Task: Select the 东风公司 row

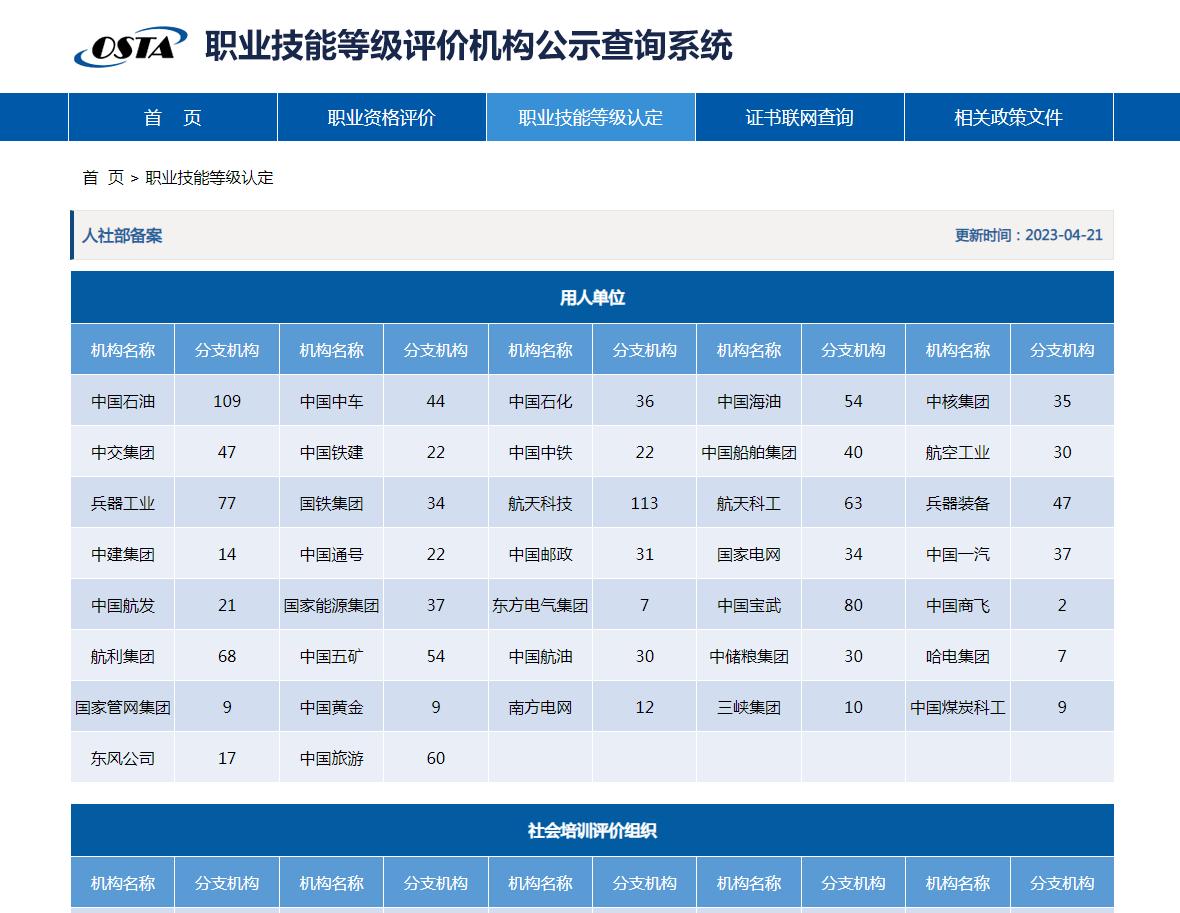Action: [x=122, y=758]
